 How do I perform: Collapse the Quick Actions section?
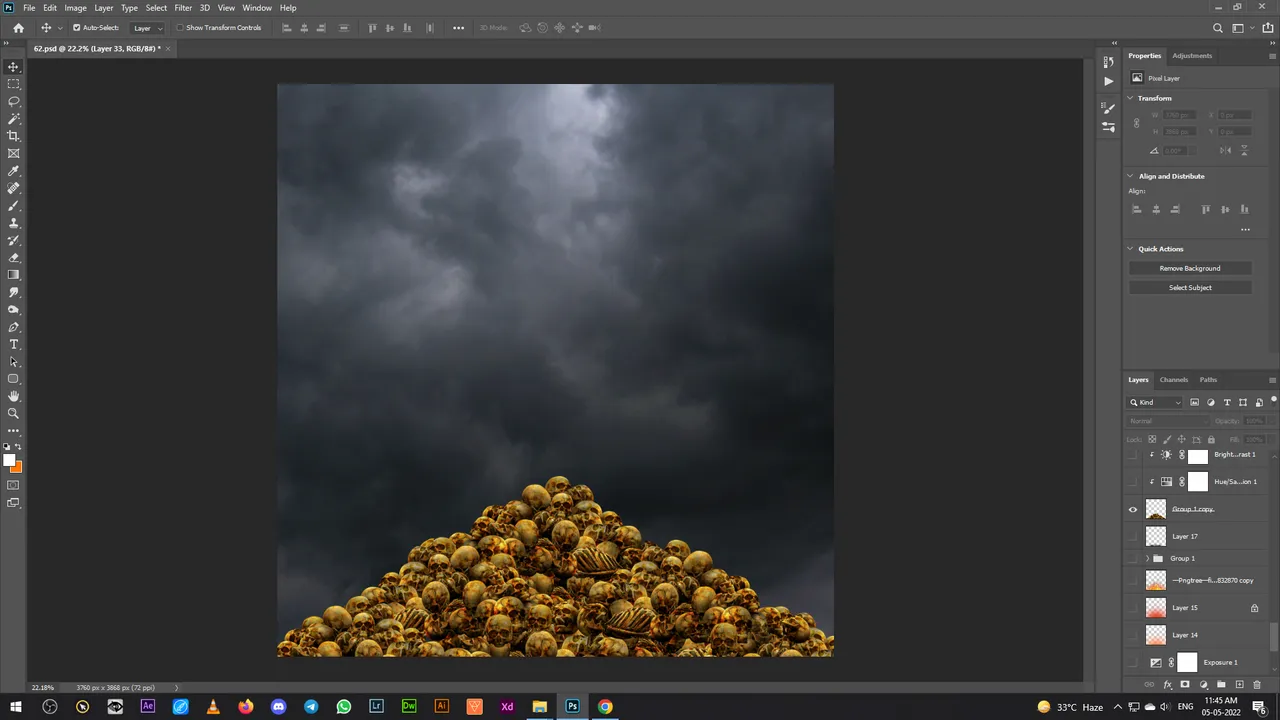(1131, 249)
